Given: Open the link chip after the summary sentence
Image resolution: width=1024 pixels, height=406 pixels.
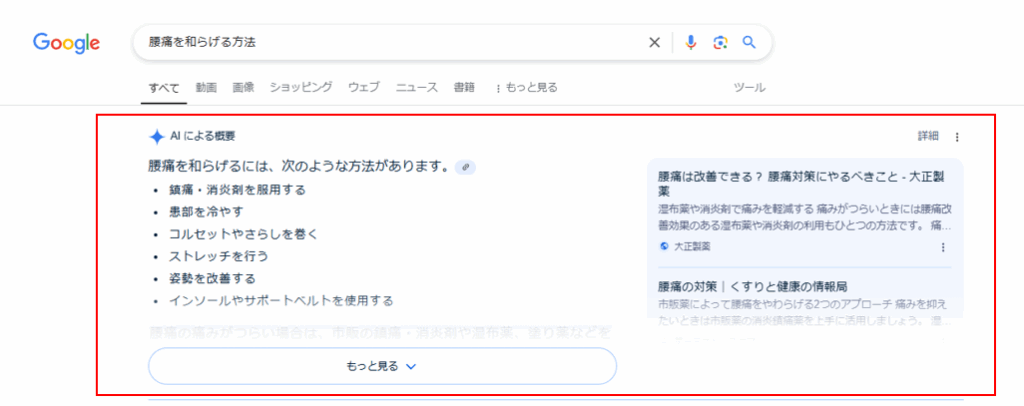Looking at the screenshot, I should [466, 167].
